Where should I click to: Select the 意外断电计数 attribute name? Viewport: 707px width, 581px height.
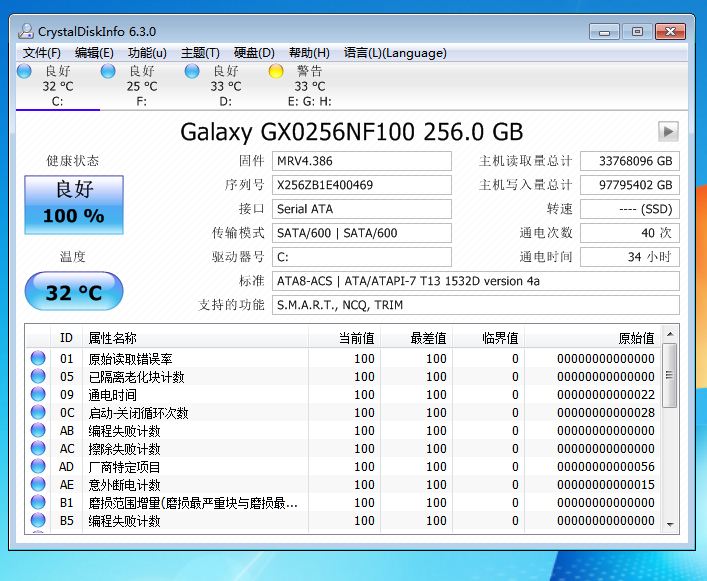tap(124, 485)
